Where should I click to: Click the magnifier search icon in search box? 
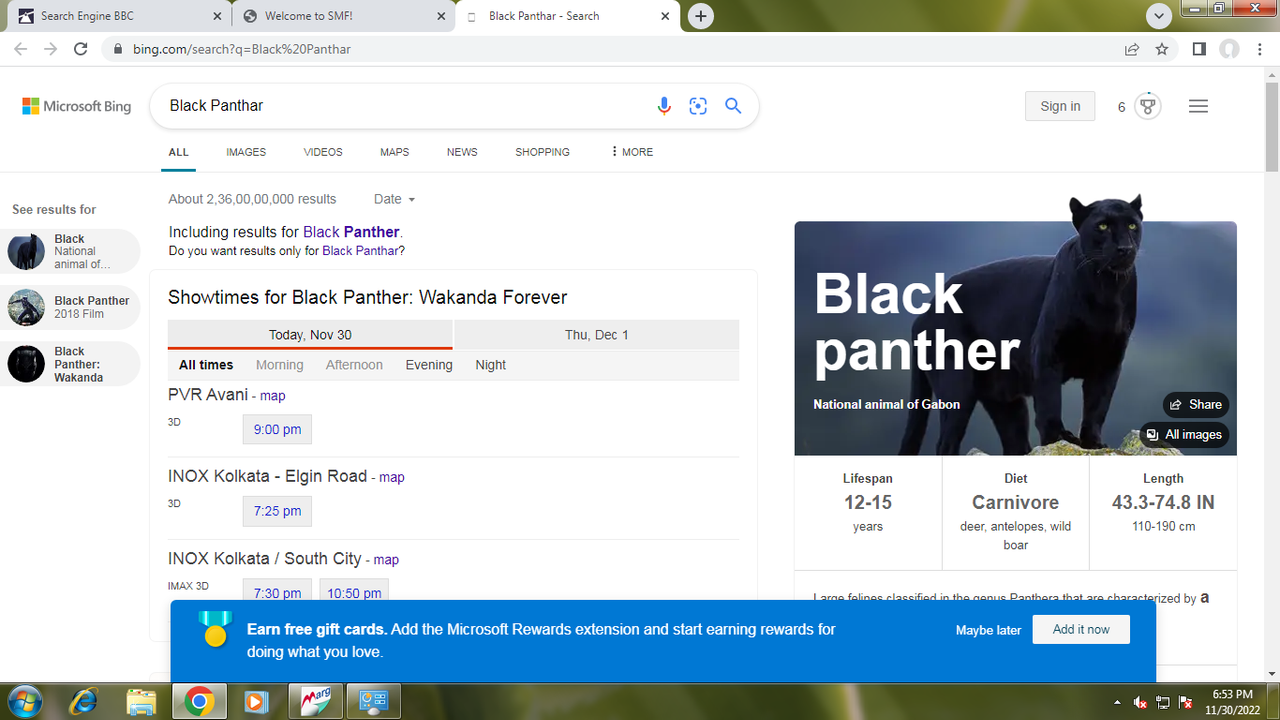733,106
